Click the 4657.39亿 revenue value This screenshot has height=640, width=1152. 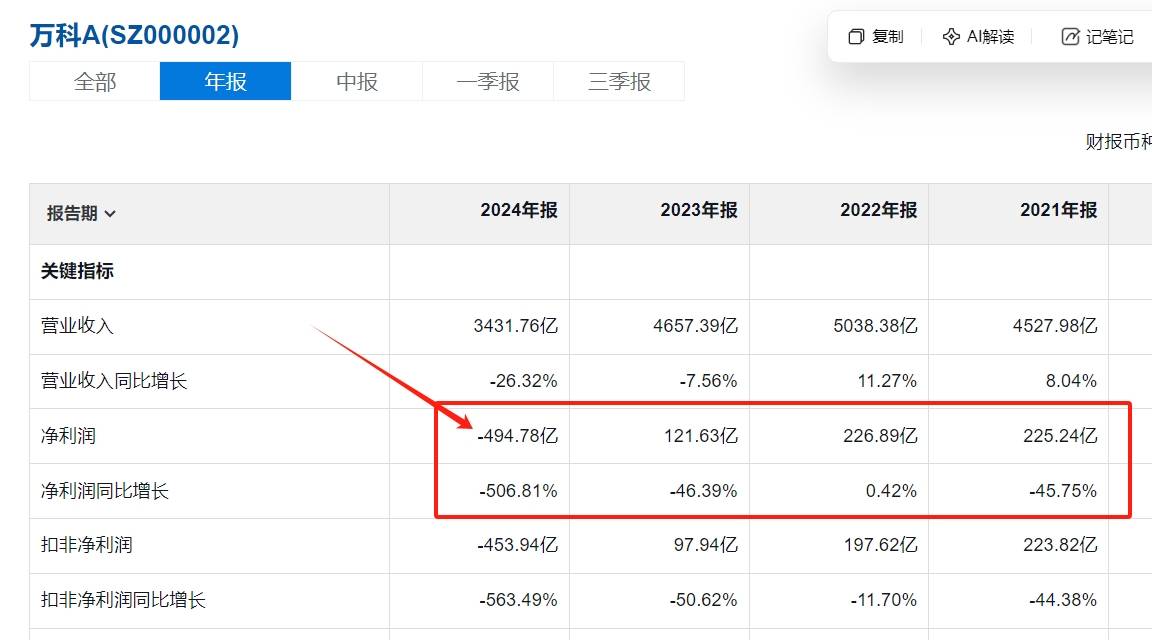pos(696,326)
